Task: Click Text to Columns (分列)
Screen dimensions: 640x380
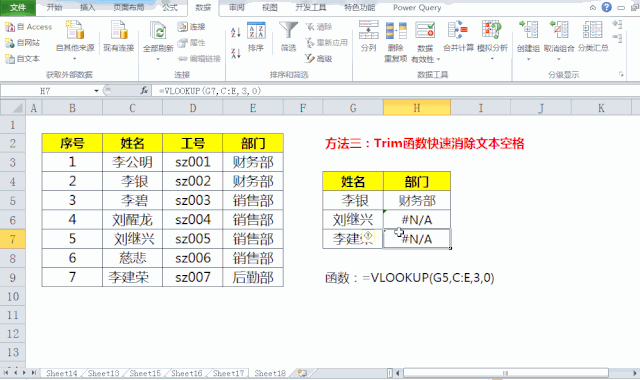Action: tap(369, 36)
